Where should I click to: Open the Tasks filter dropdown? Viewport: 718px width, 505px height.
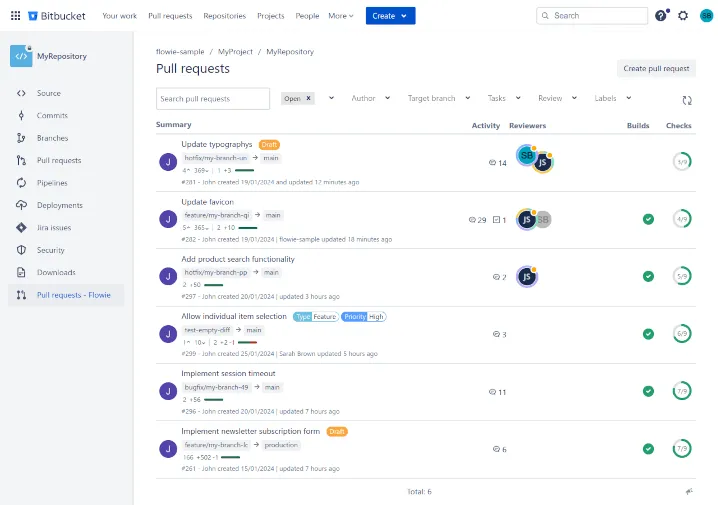504,98
